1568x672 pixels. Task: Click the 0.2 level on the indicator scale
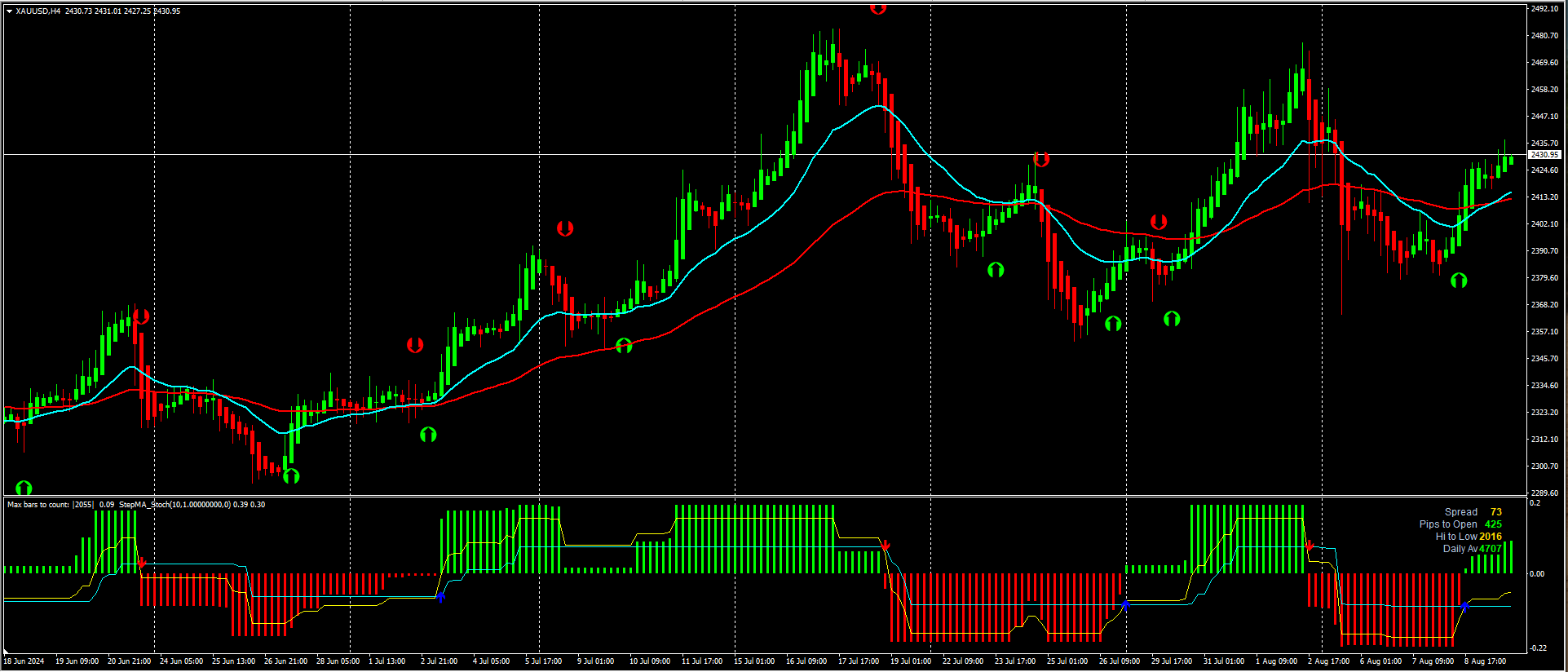1535,503
